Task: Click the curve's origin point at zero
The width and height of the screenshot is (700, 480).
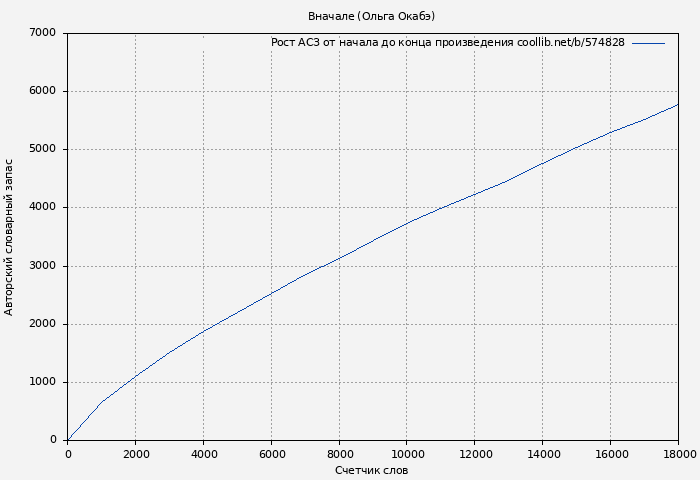Action: tap(68, 439)
